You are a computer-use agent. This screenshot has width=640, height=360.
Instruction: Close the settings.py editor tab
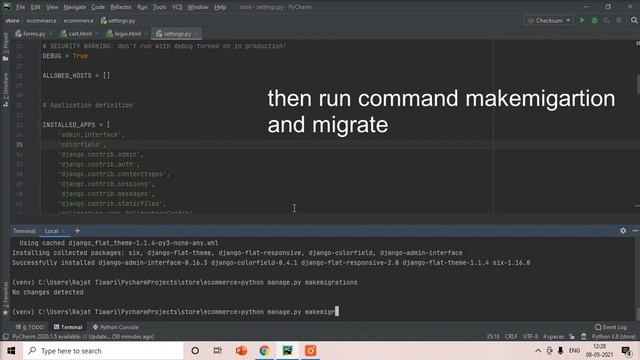click(x=196, y=34)
